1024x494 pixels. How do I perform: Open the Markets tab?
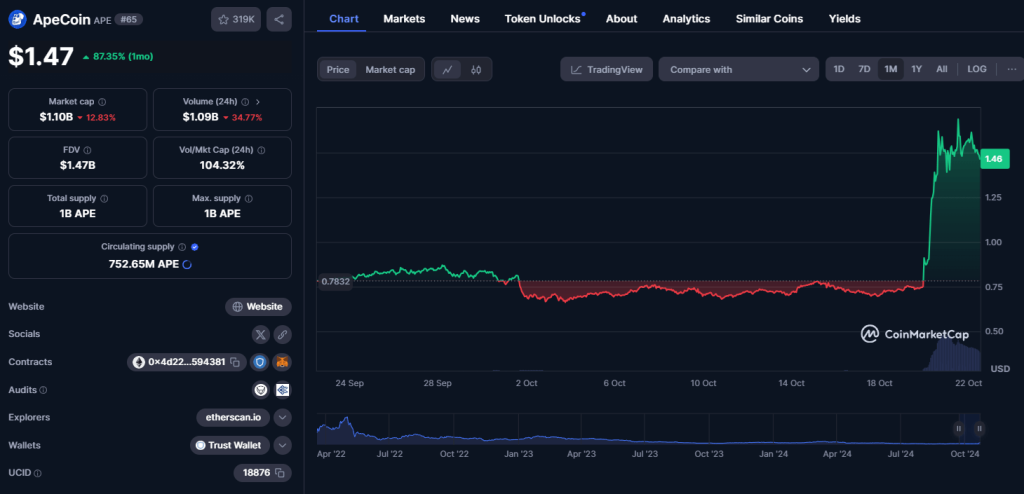point(404,19)
